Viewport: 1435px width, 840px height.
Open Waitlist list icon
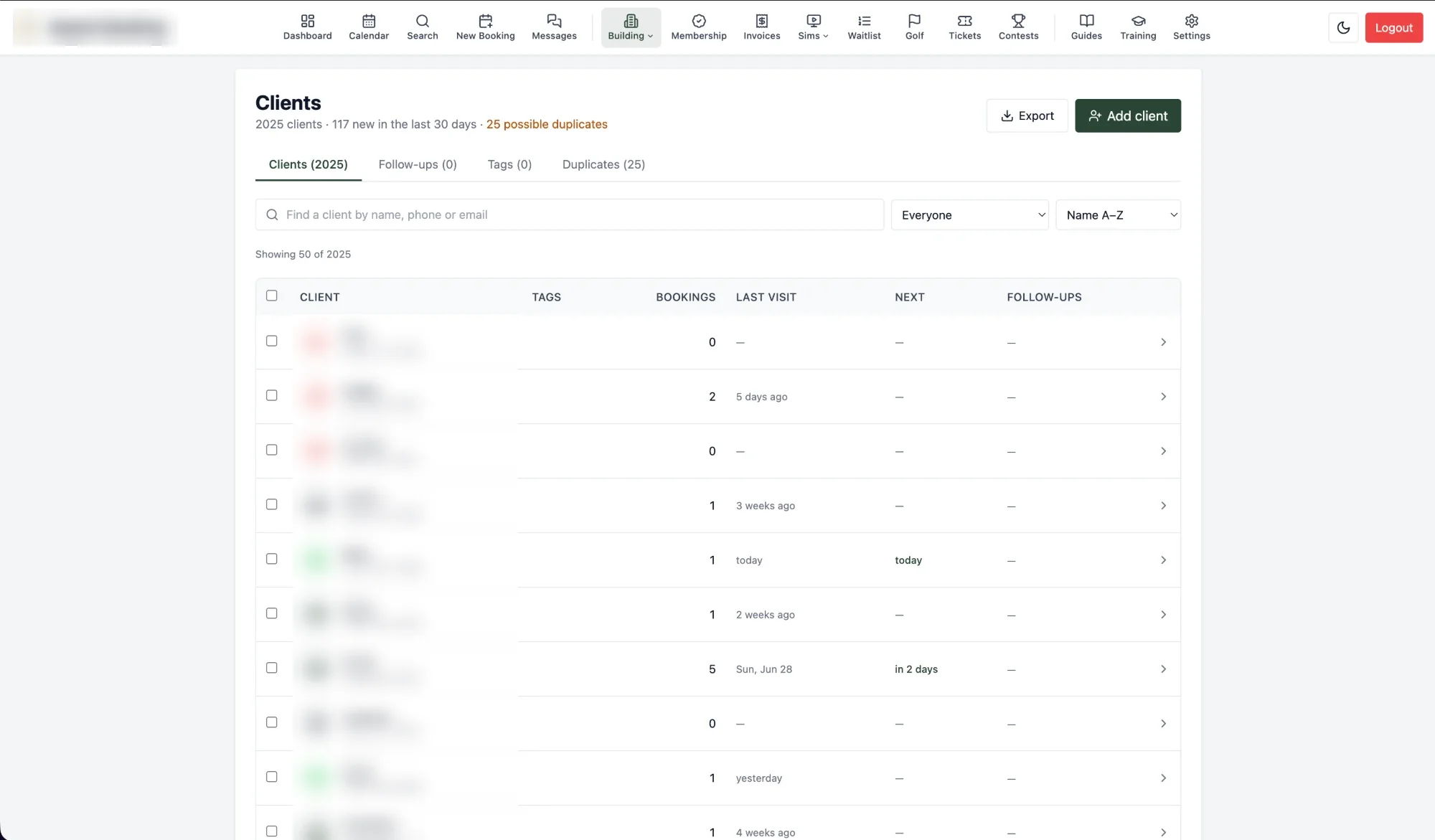coord(864,27)
